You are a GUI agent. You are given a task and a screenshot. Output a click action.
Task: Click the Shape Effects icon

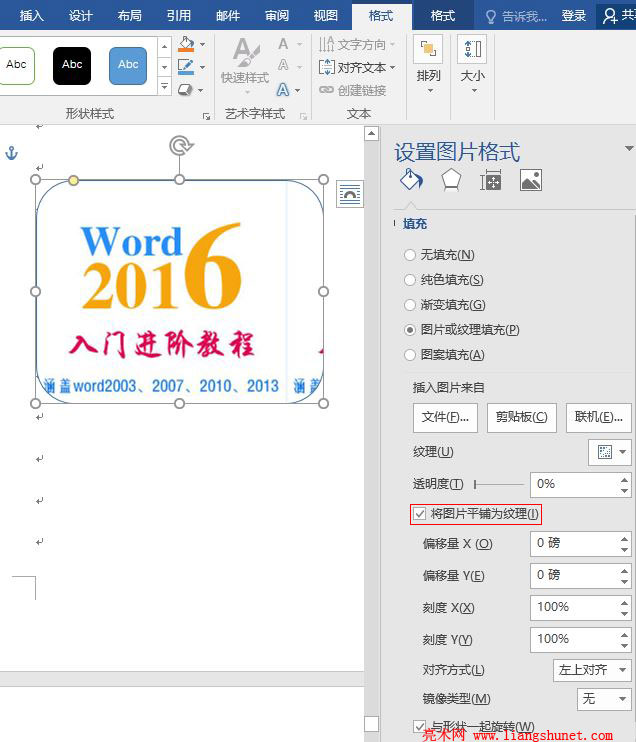tap(185, 89)
